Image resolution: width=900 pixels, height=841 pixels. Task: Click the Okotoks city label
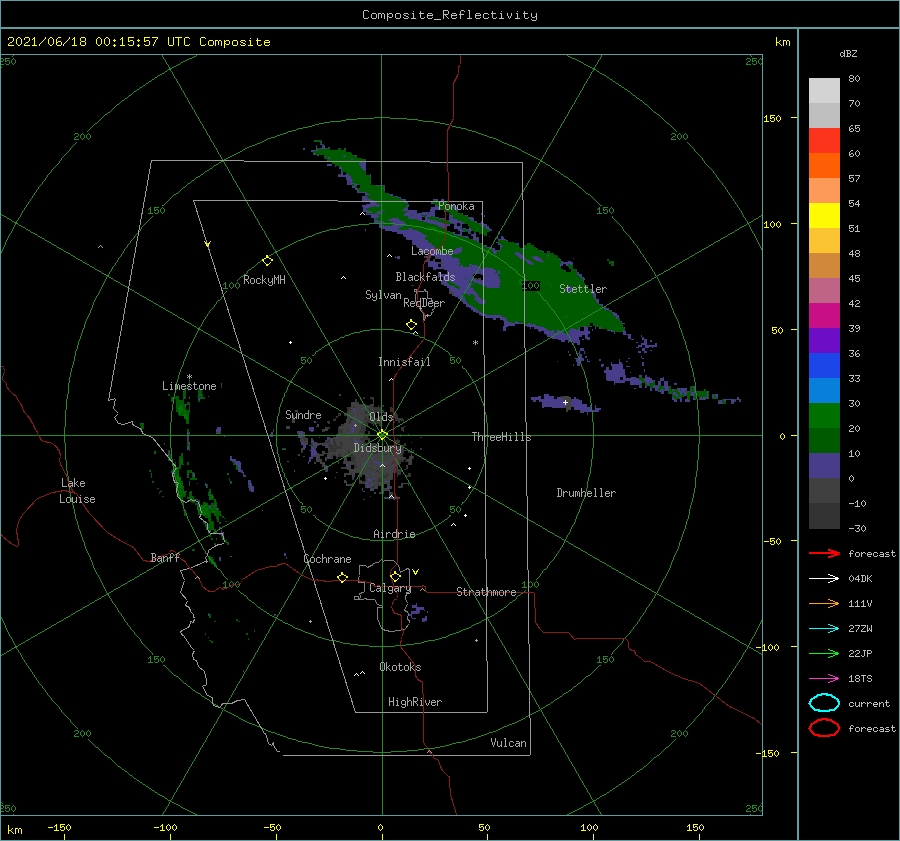pyautogui.click(x=400, y=667)
